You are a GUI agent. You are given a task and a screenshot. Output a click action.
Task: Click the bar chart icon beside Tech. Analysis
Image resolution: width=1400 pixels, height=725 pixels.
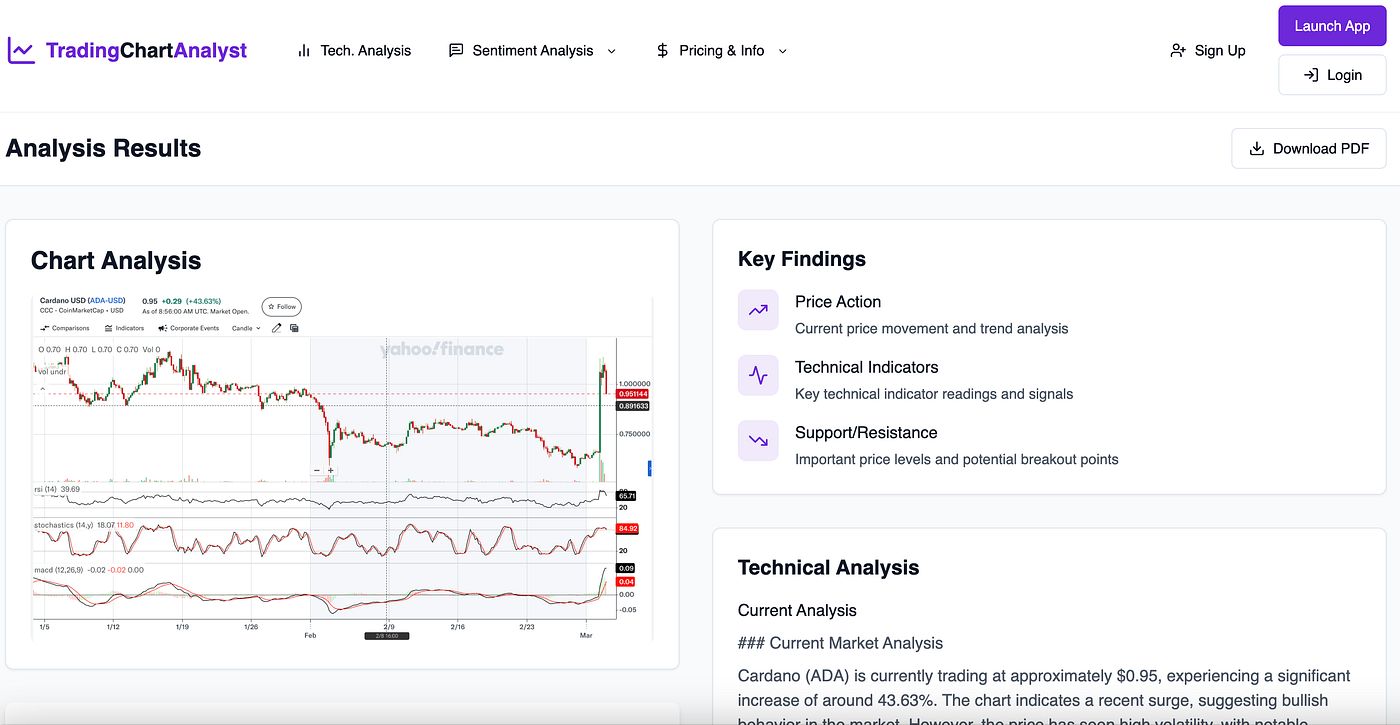click(x=304, y=50)
